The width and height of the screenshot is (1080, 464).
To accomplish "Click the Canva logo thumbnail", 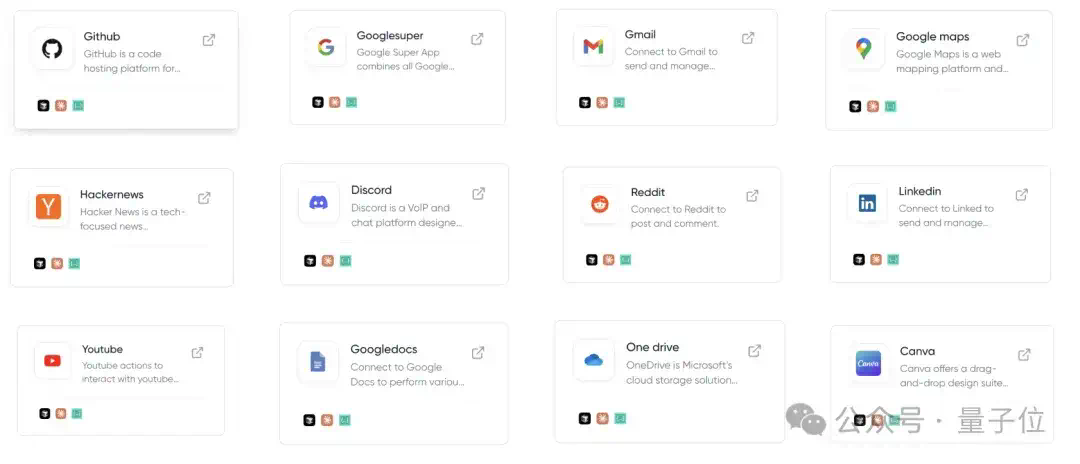I will pyautogui.click(x=868, y=363).
